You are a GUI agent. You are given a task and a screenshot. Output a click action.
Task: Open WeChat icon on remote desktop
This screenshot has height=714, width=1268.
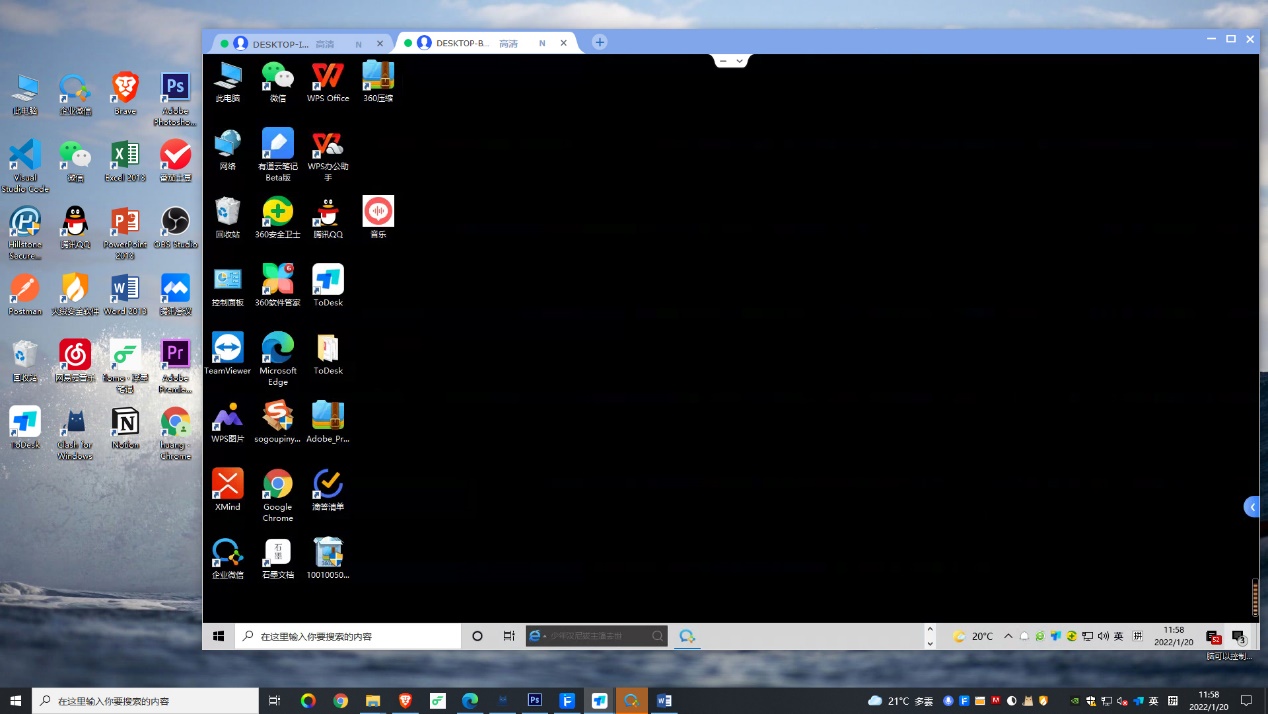pyautogui.click(x=278, y=81)
